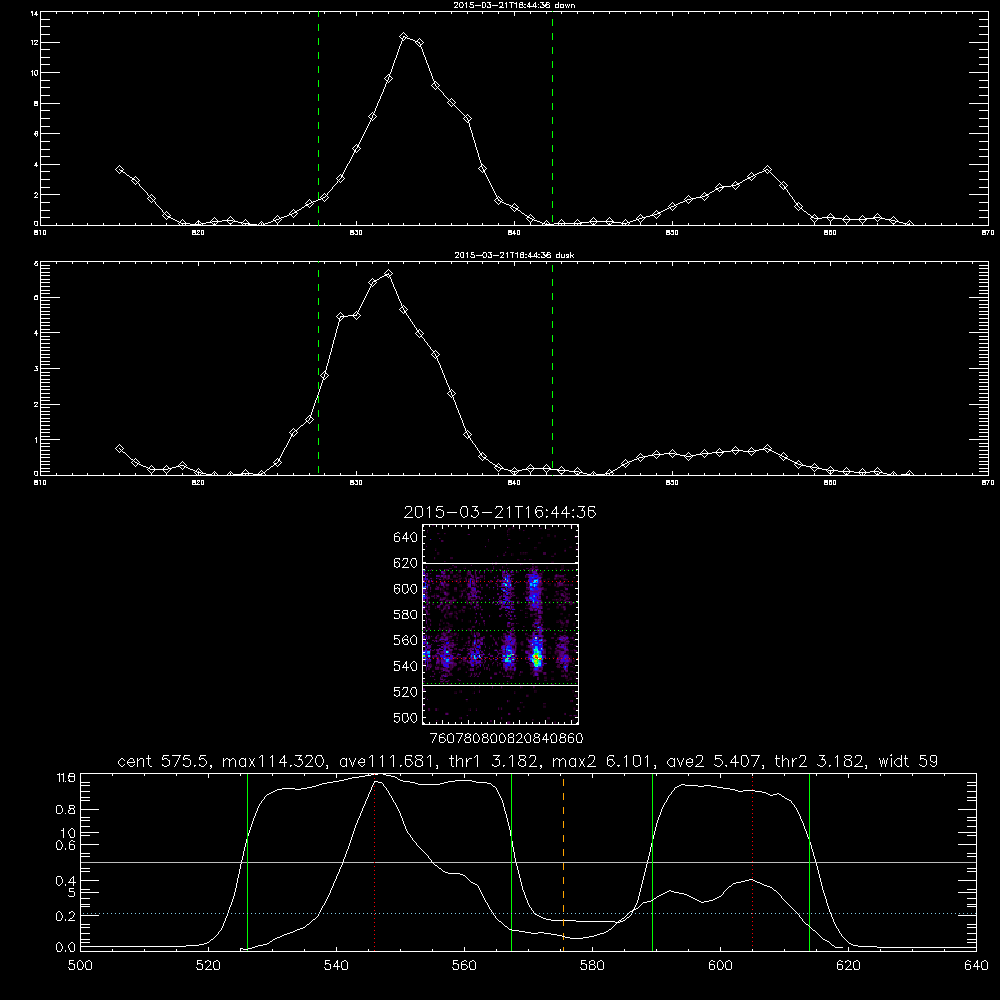Image resolution: width=1000 pixels, height=1000 pixels.
Task: Click the 'max114.320' value text
Action: click(274, 761)
